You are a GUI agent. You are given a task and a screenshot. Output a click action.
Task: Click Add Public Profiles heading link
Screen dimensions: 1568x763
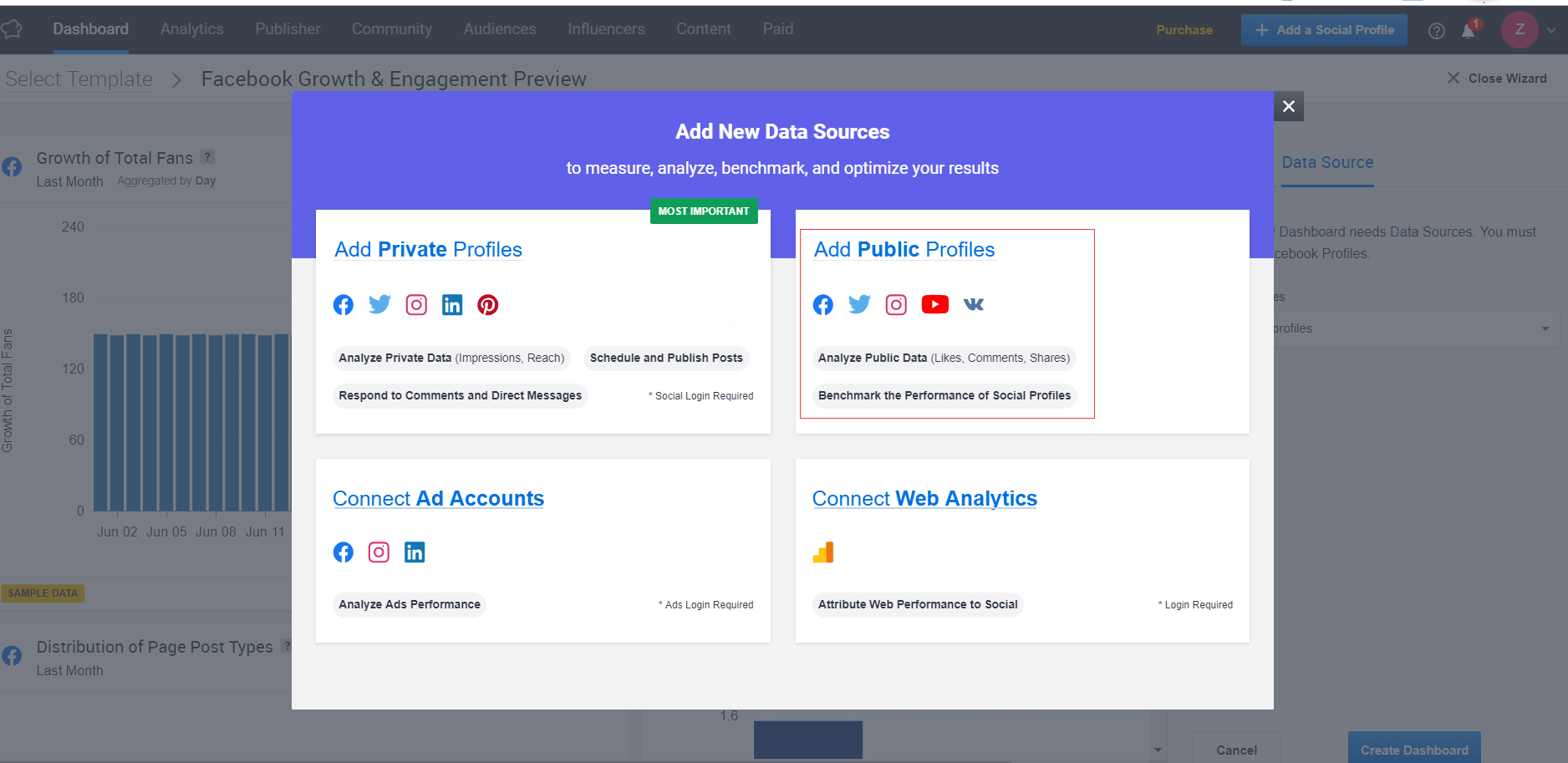(904, 250)
